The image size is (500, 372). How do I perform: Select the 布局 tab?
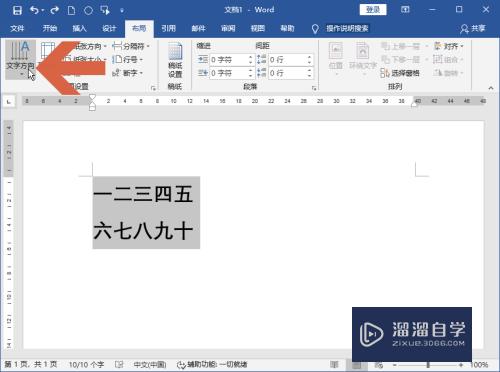139,29
